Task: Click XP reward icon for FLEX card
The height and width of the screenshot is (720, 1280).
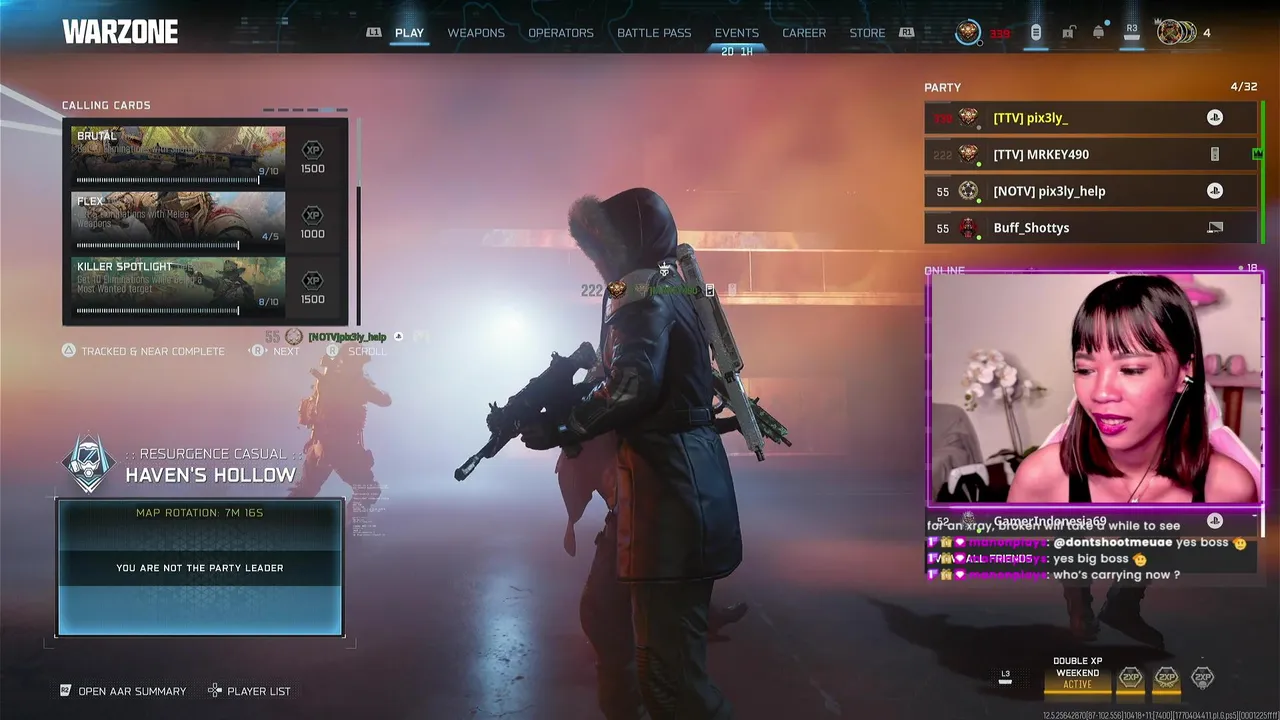Action: 313,215
